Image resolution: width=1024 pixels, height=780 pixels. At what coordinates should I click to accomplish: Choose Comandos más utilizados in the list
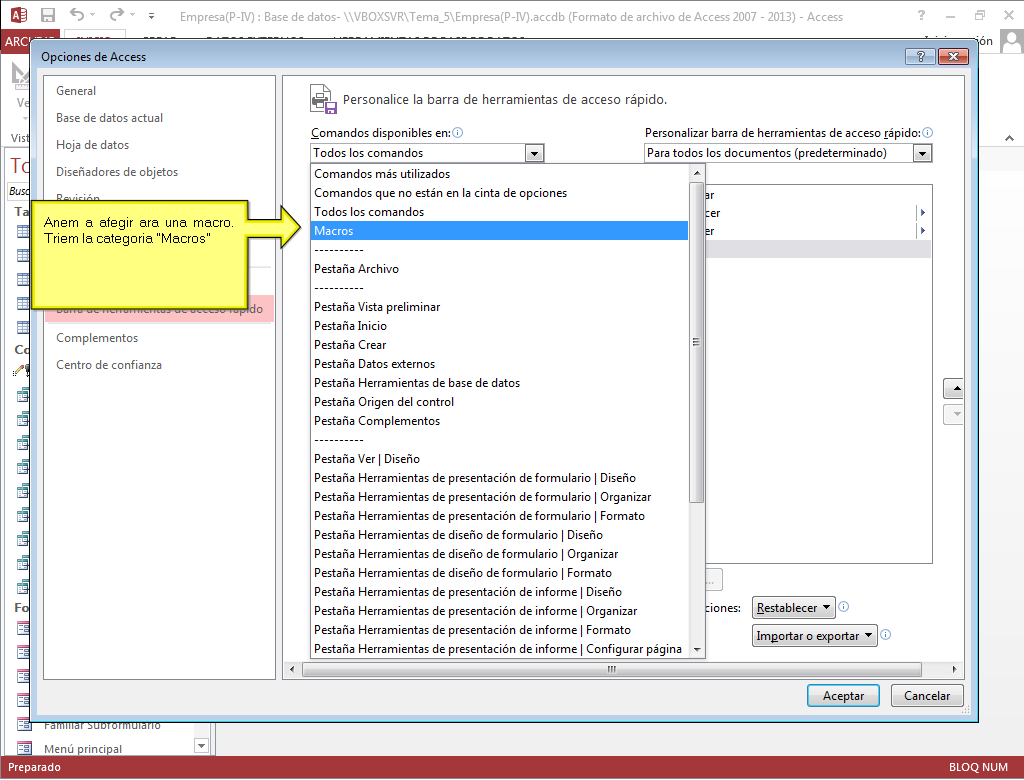coord(500,174)
